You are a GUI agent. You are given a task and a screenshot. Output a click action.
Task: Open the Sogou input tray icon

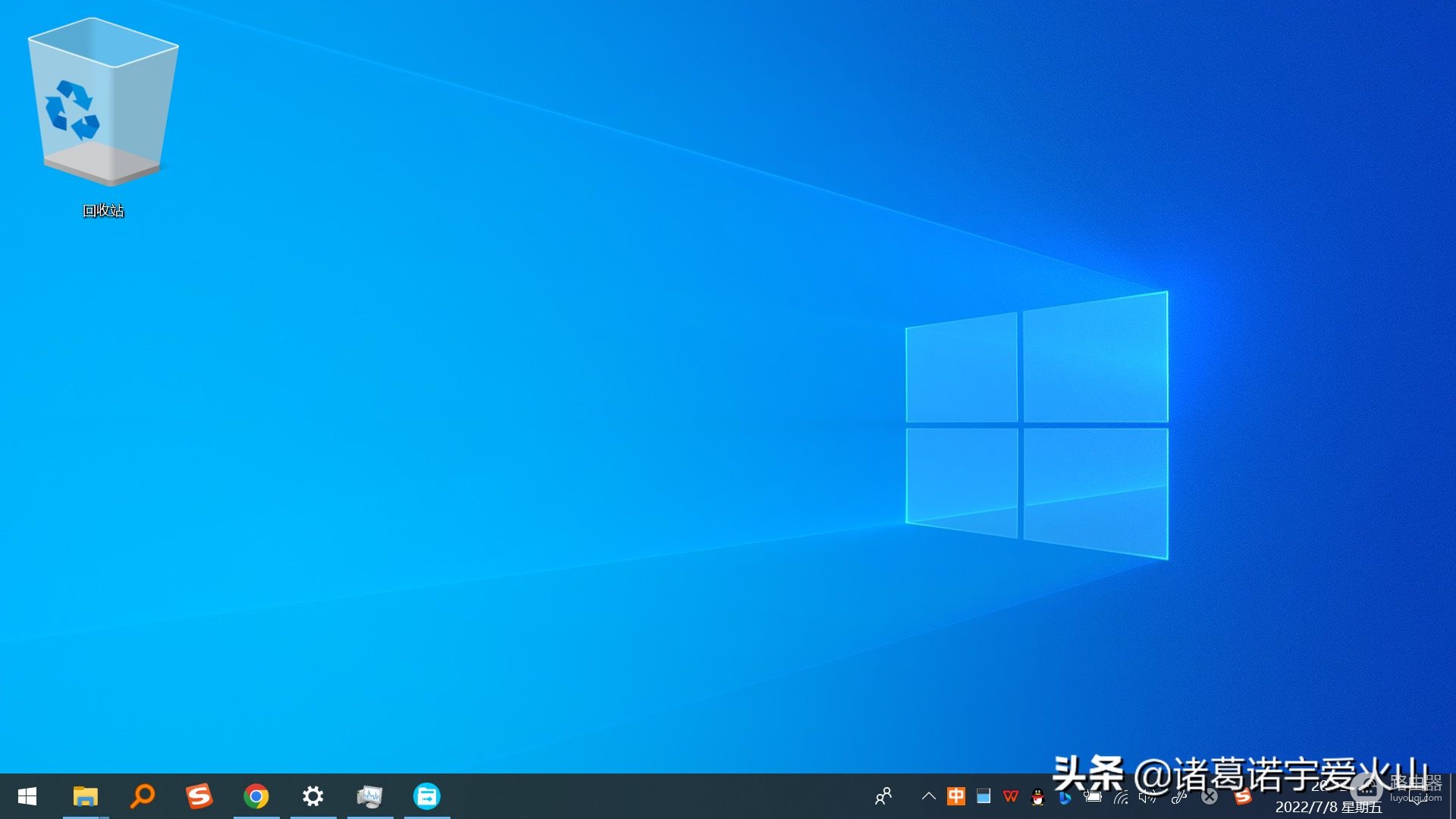pos(1243,796)
